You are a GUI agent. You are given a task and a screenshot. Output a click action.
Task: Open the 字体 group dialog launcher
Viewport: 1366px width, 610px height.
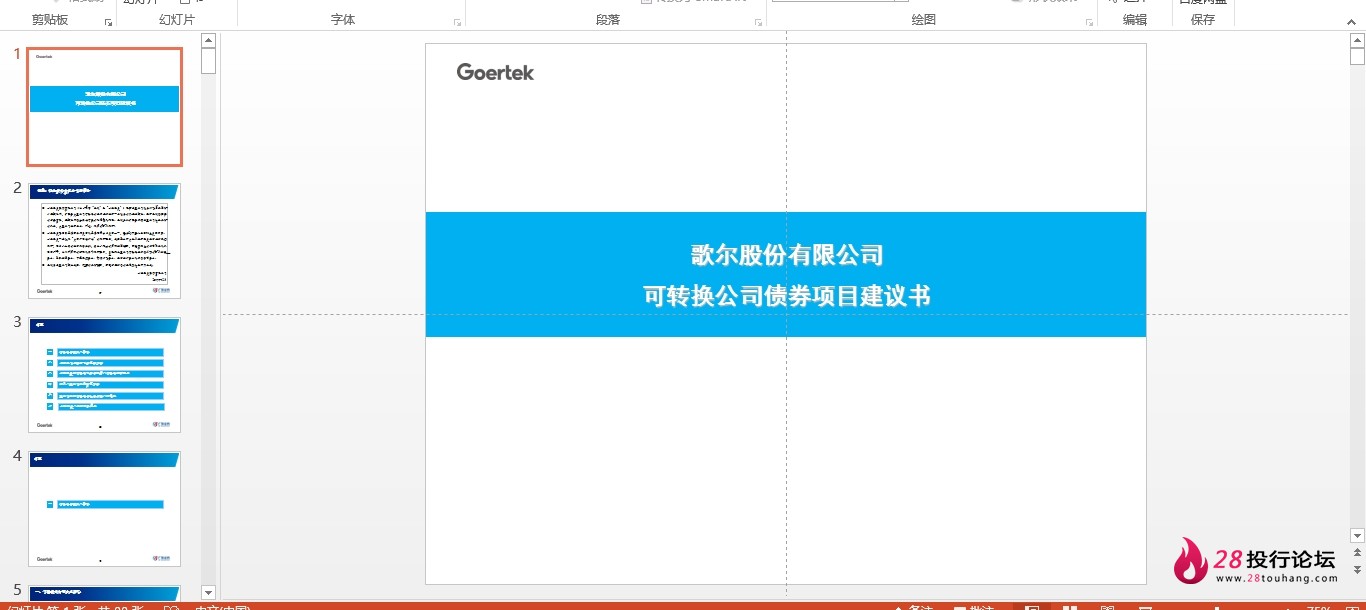pos(458,21)
